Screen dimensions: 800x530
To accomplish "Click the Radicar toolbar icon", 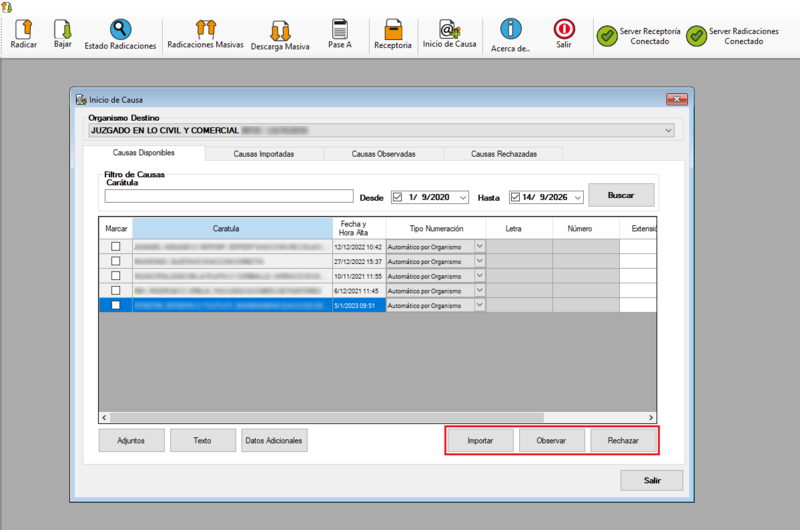I will point(23,30).
